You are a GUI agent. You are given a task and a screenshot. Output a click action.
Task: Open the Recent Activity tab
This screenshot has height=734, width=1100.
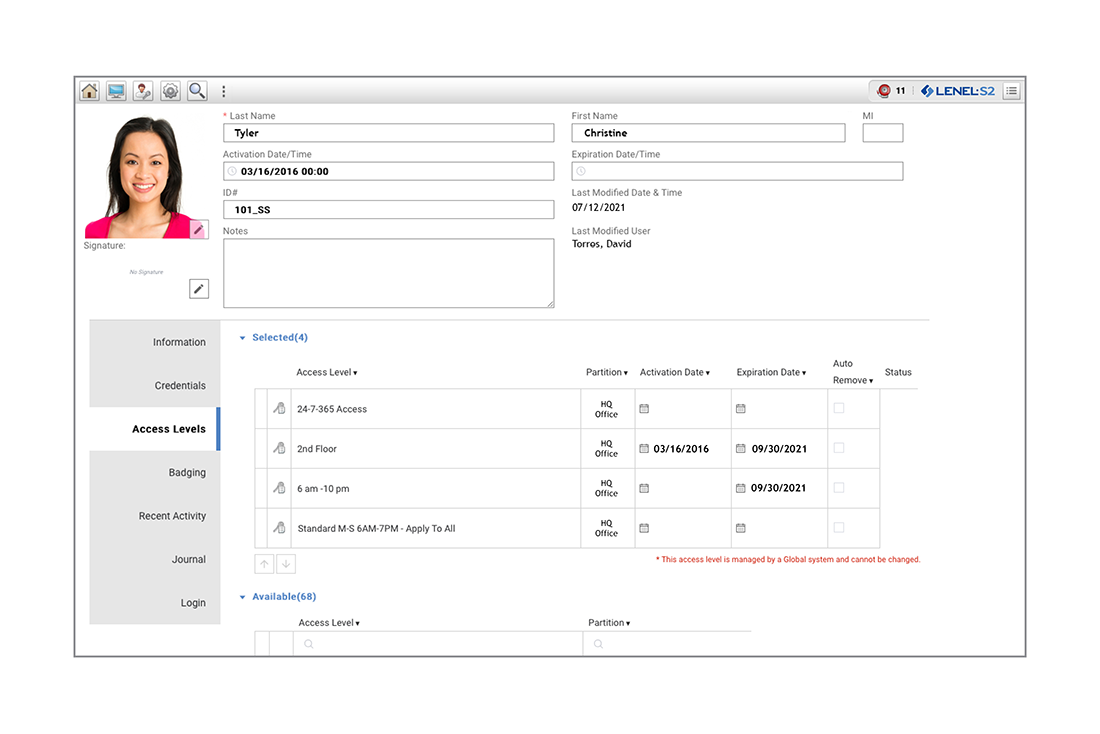155,516
